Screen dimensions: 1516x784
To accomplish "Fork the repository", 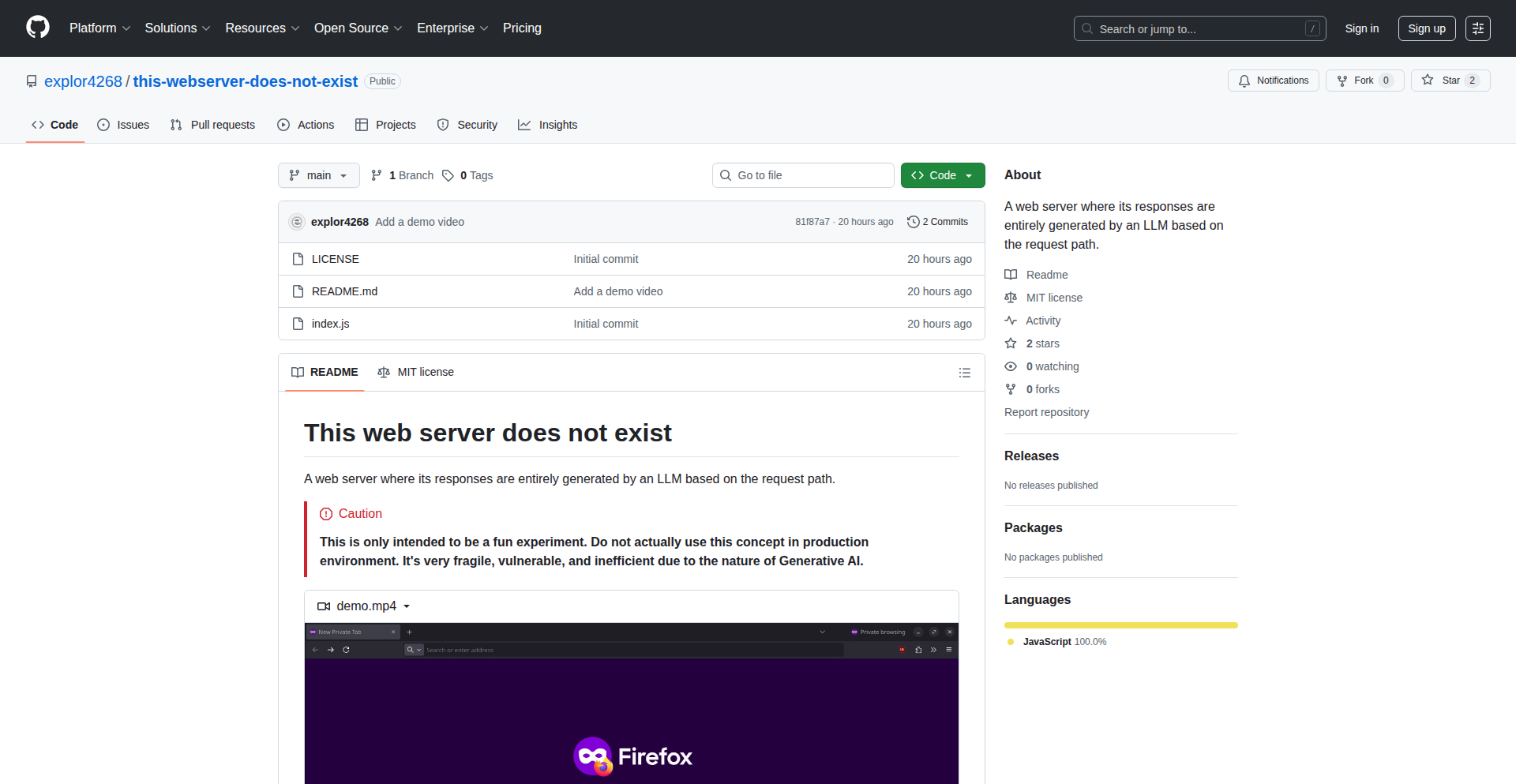I will pos(1364,81).
